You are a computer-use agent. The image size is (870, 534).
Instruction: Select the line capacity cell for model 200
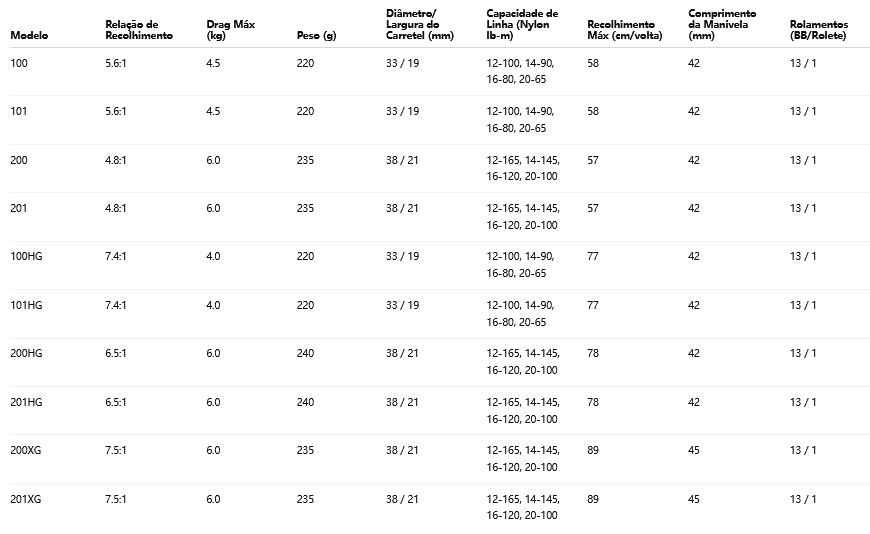pyautogui.click(x=522, y=168)
